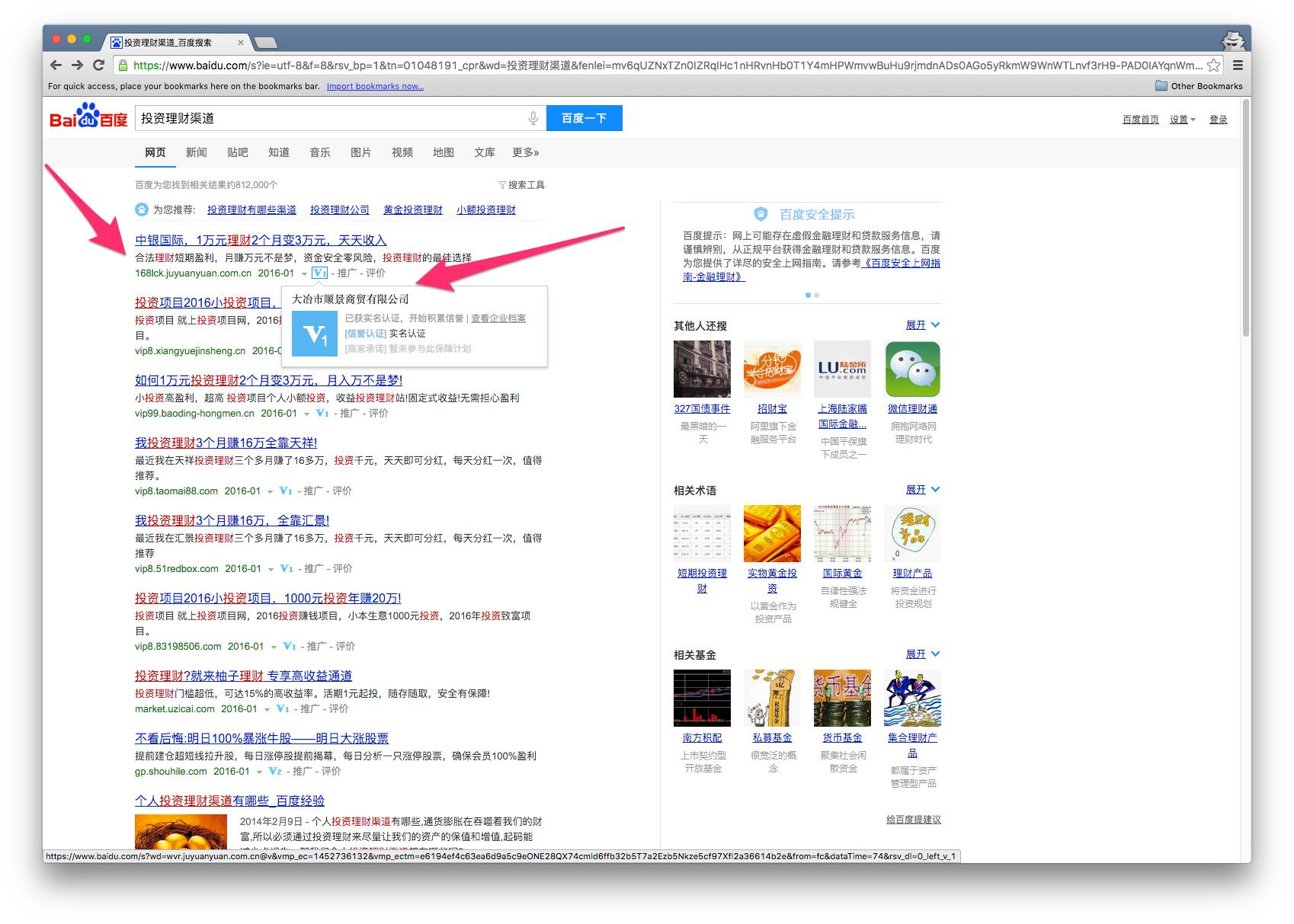Viewport: 1294px width, 924px height.
Task: Open the [信誉认证] link in the popup
Action: pyautogui.click(x=365, y=334)
